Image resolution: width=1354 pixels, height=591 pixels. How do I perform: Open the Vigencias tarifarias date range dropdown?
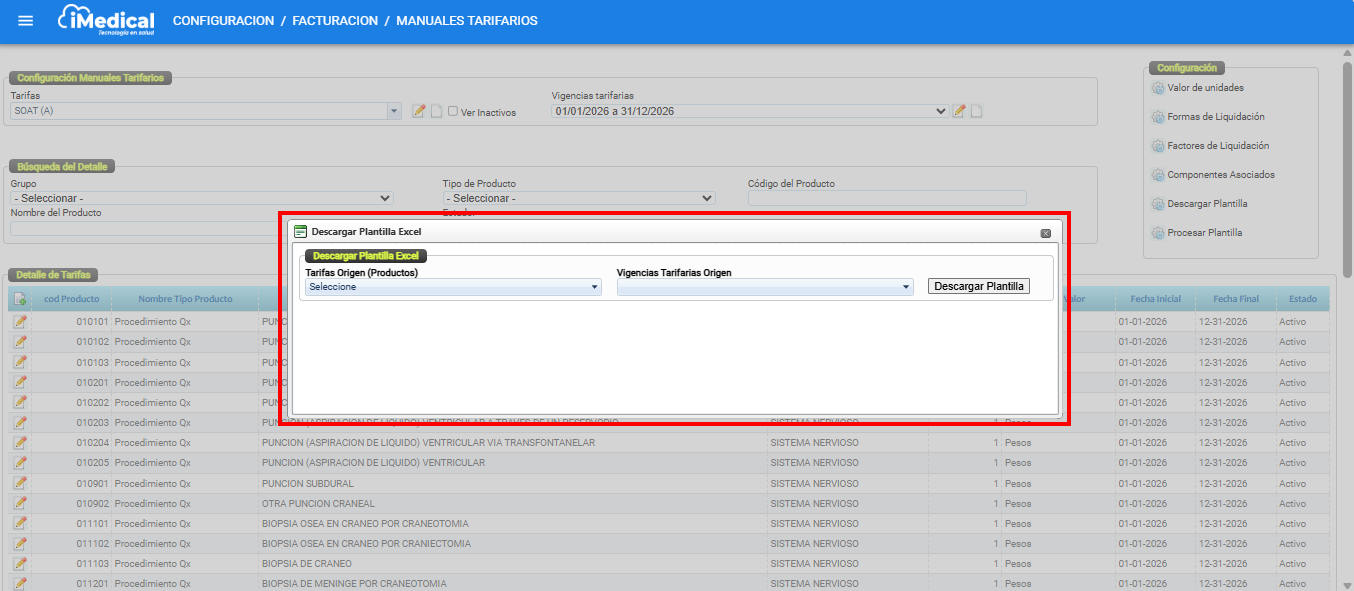coord(749,111)
